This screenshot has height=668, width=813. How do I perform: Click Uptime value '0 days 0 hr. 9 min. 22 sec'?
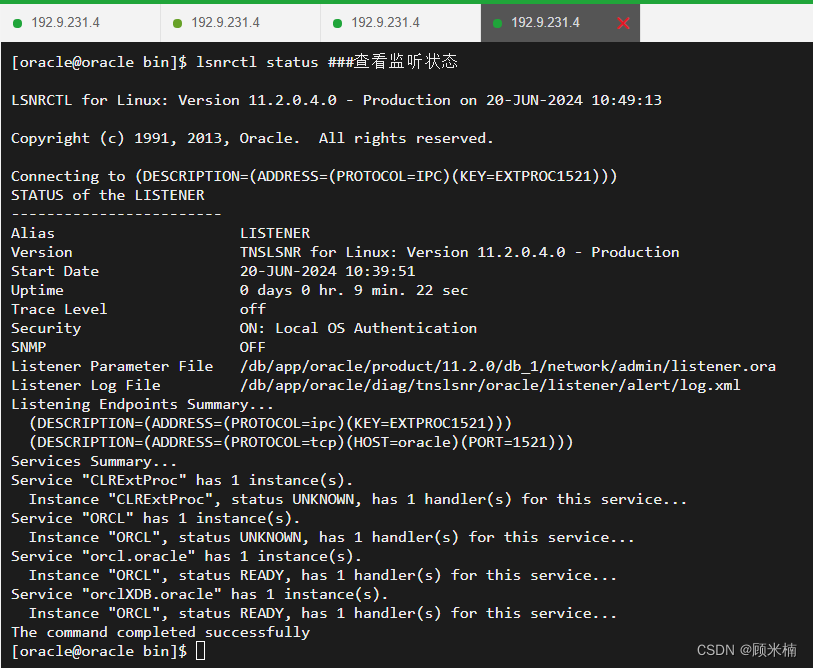[x=354, y=290]
